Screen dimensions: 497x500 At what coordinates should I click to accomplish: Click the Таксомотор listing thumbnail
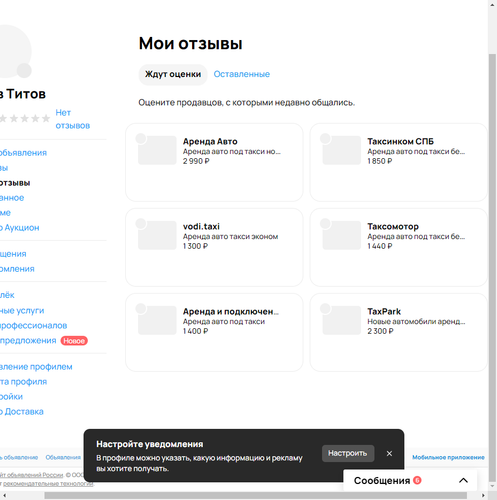(342, 235)
